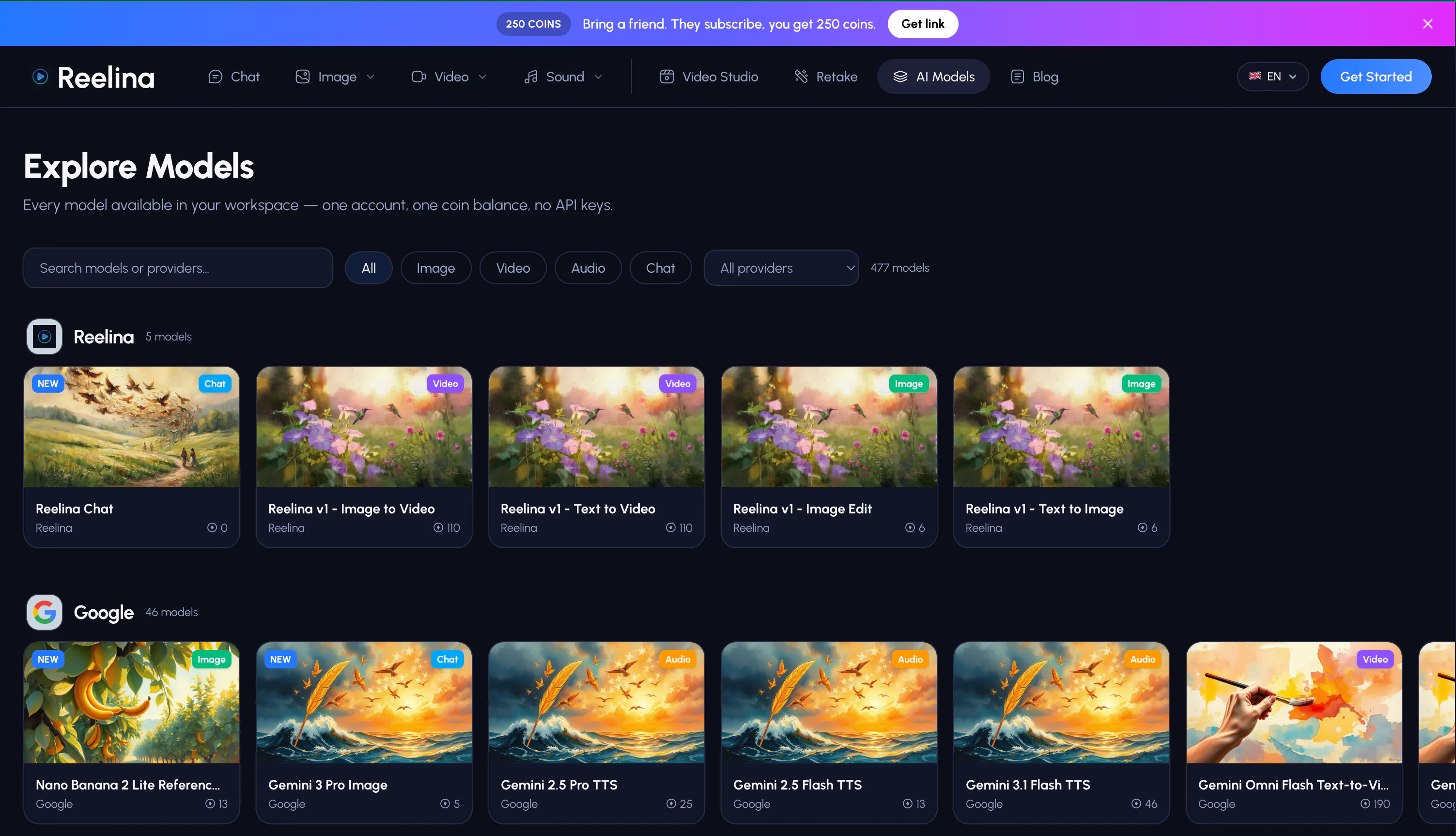Open the Nano Banana 2 Lite thumbnail
1456x836 pixels.
131,703
